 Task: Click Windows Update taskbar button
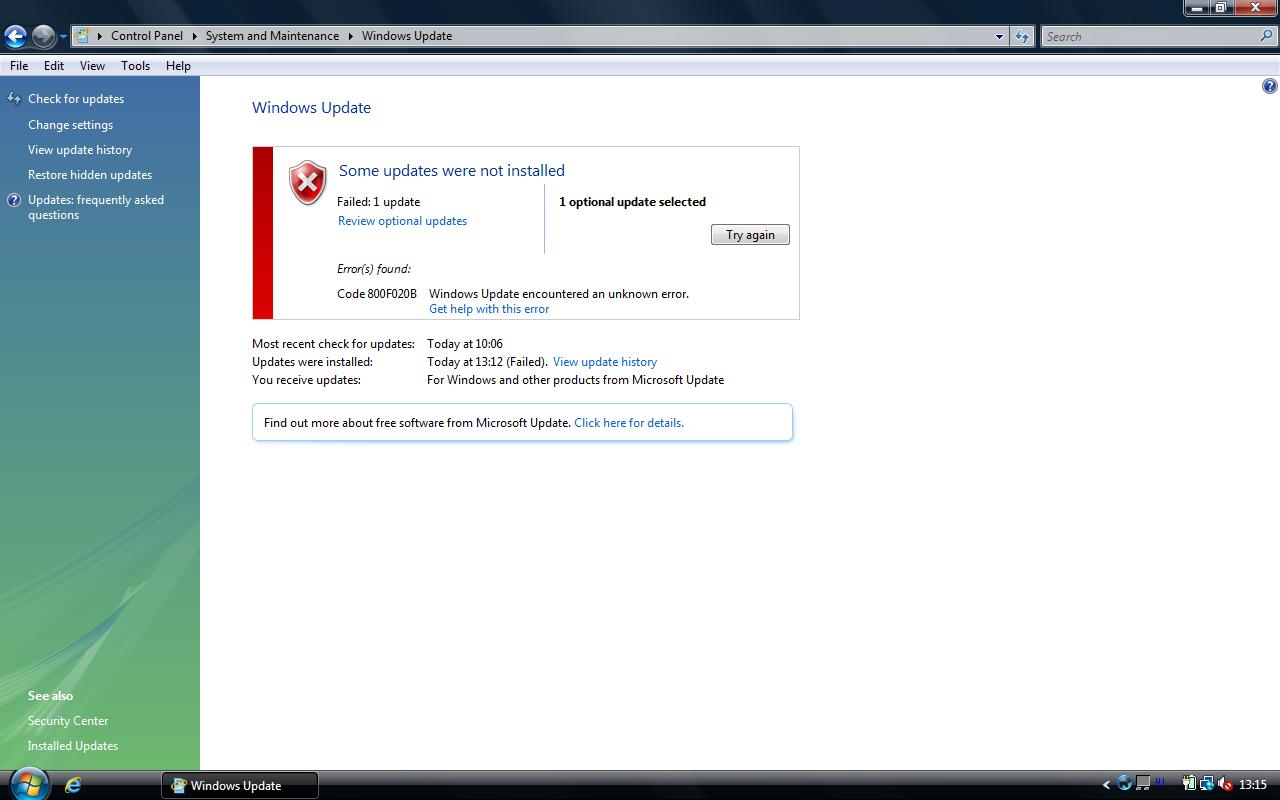point(240,785)
